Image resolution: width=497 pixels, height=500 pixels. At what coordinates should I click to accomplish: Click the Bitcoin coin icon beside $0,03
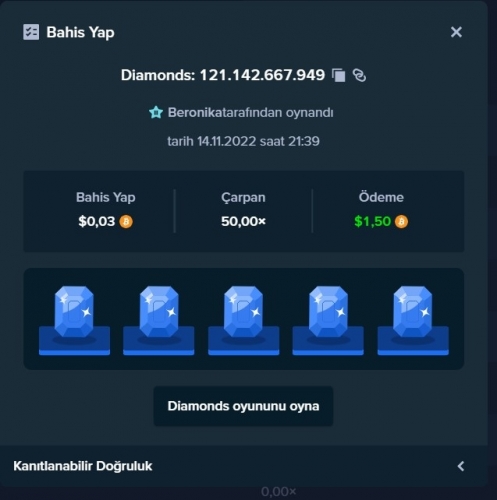tap(126, 222)
